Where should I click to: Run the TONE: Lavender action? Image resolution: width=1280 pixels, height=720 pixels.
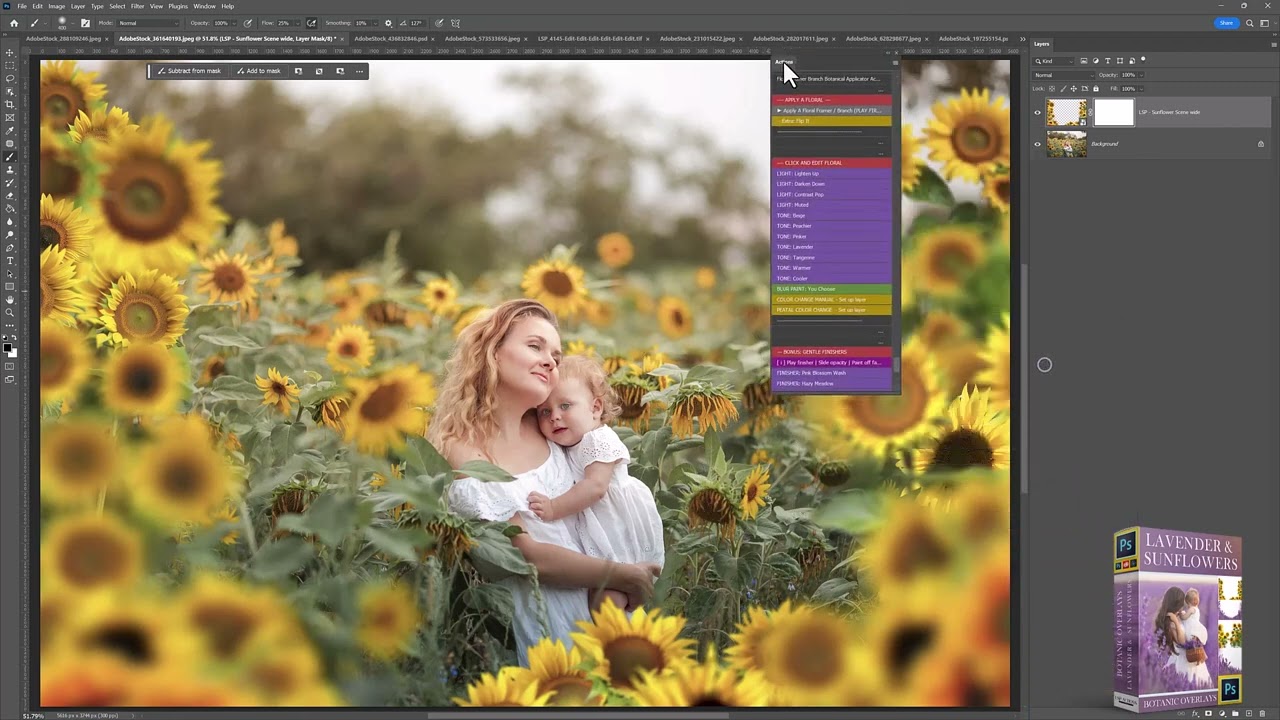point(831,247)
